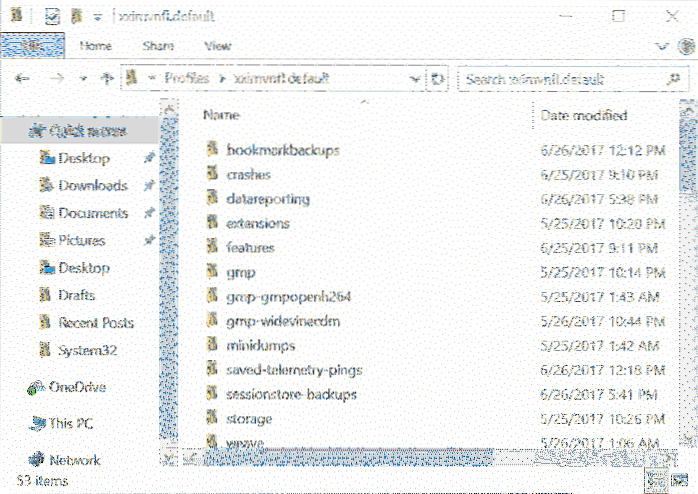The width and height of the screenshot is (698, 494).
Task: Click Profiles in the address breadcrumb
Action: pos(183,79)
